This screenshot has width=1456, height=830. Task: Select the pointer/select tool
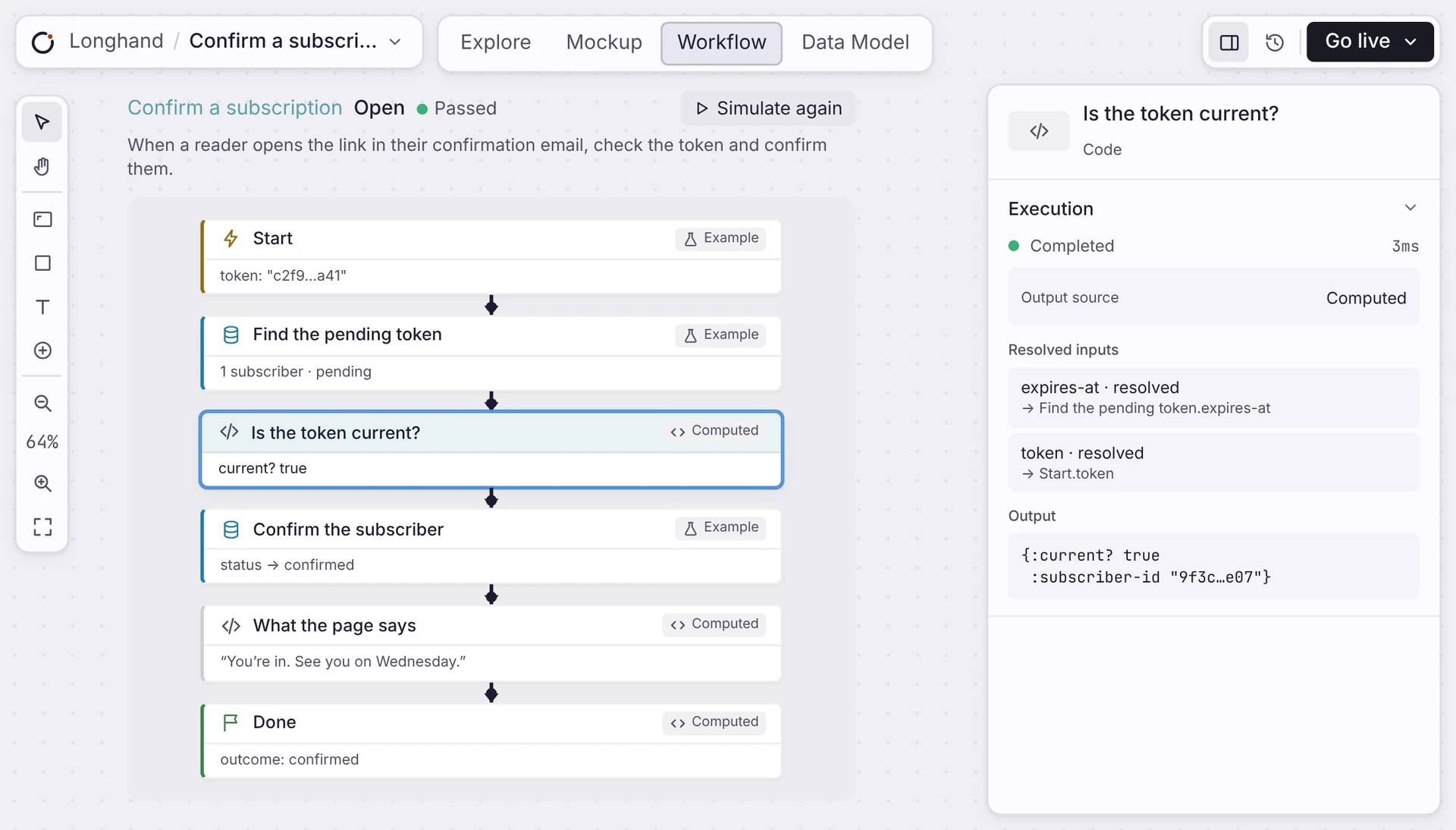42,122
